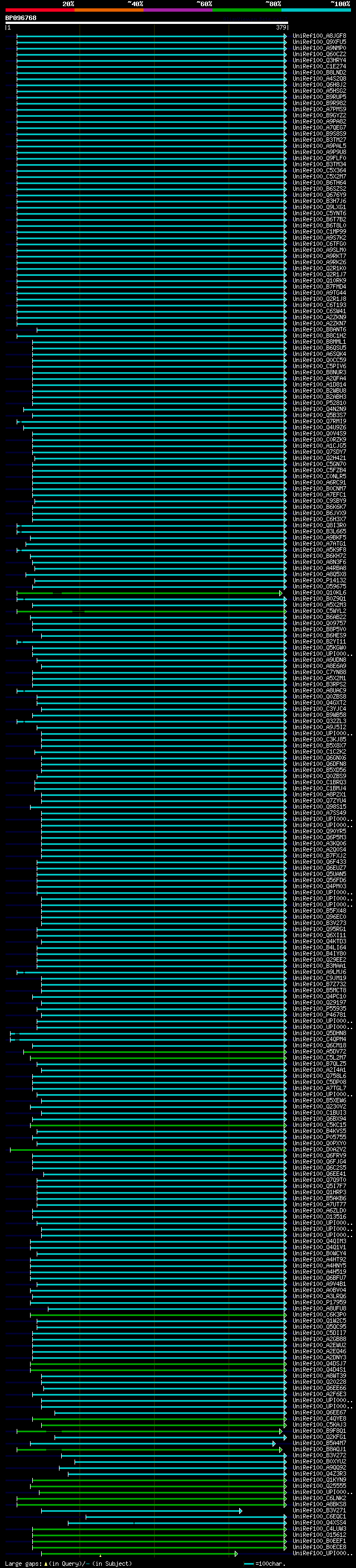Select hit label UniRef100_Q9FLF0
356x1568 pixels.
tap(319, 159)
